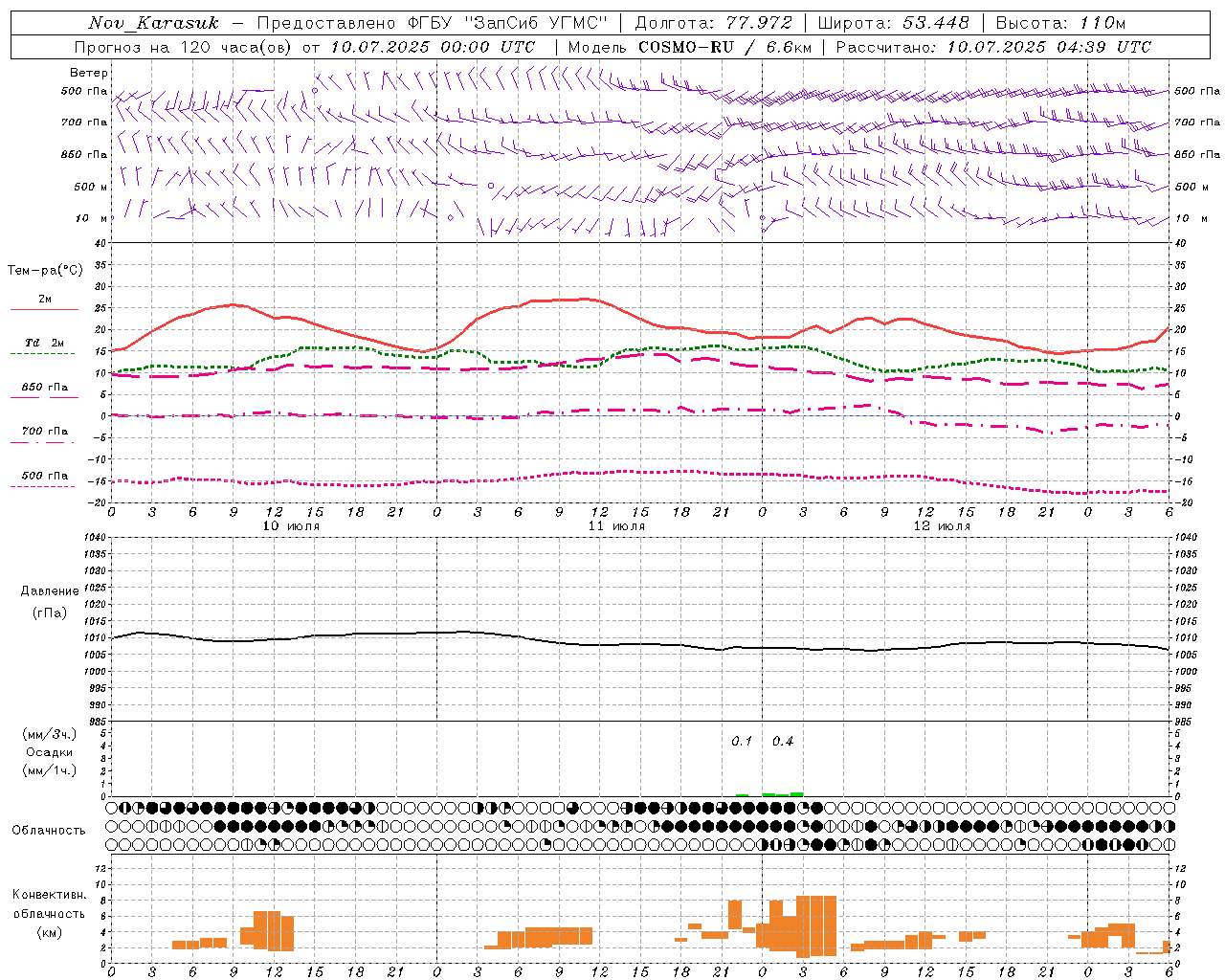The height and width of the screenshot is (980, 1225).
Task: Click the tallest orange convective bar at 3h July 12
Action: (x=803, y=926)
